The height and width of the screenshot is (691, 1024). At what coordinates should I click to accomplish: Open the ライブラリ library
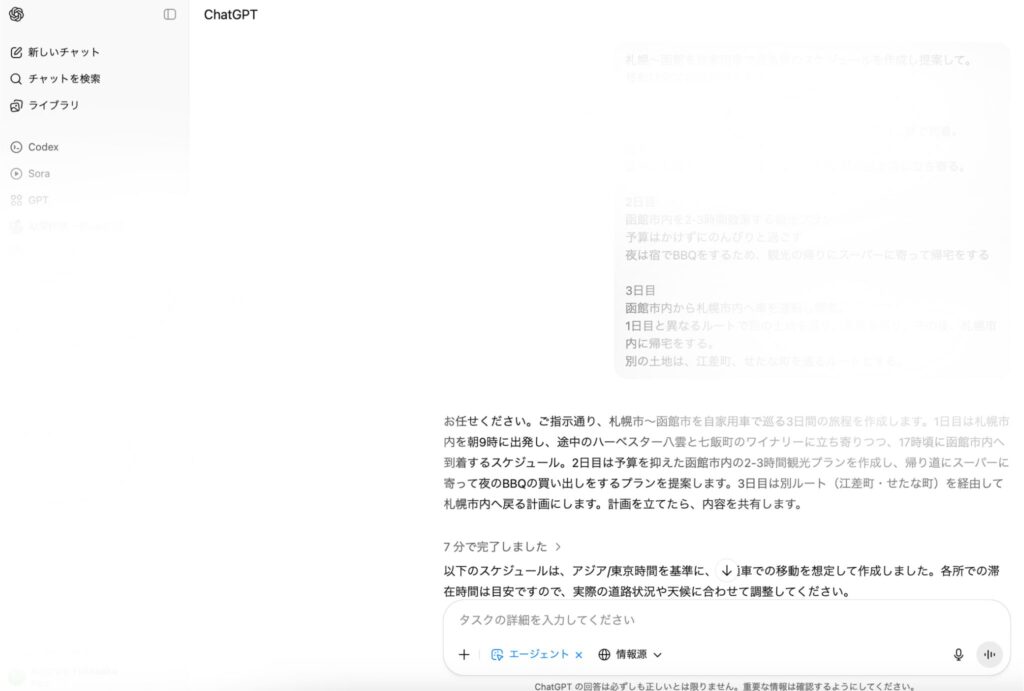(x=53, y=105)
